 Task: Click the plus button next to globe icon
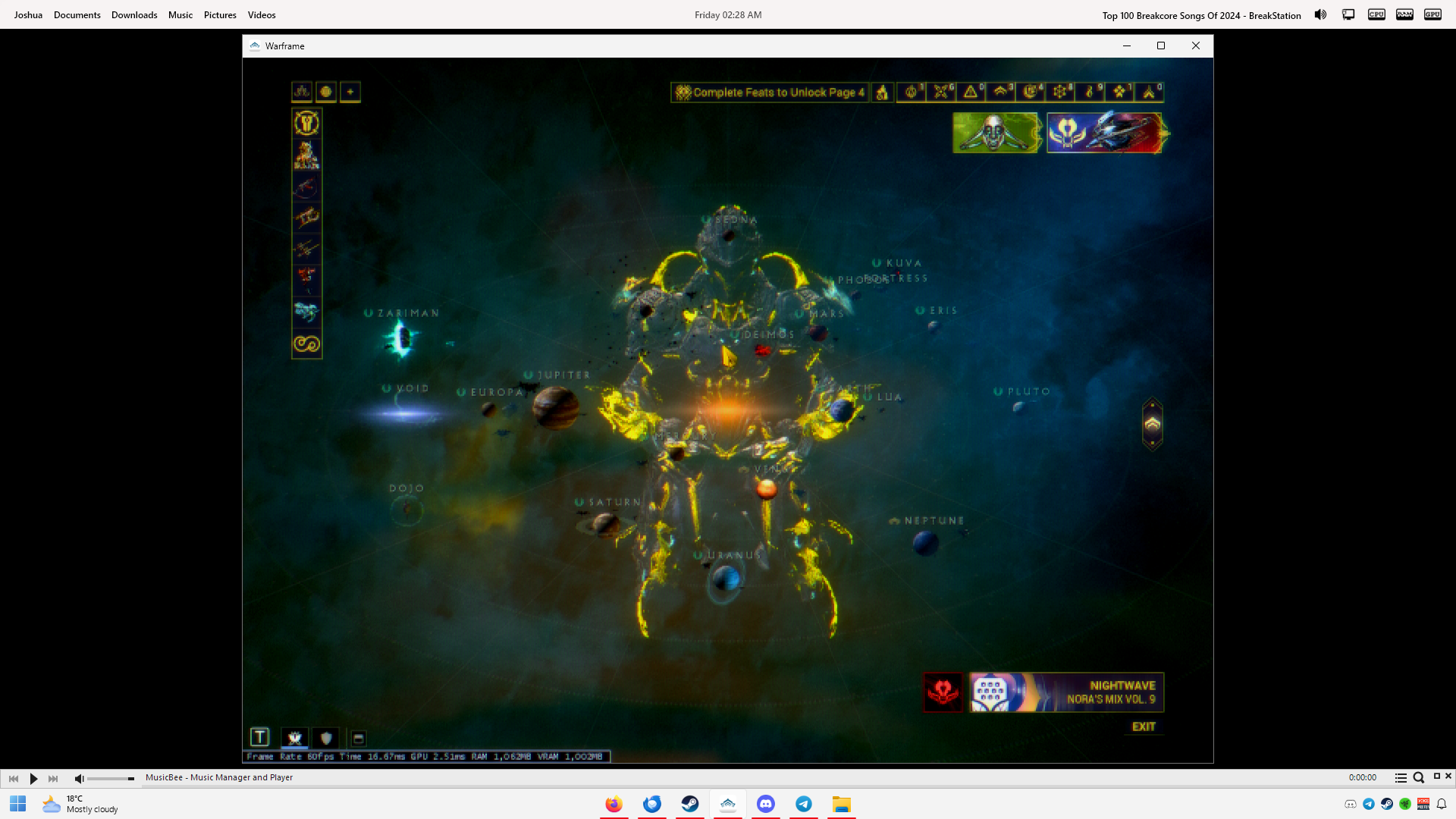pyautogui.click(x=350, y=92)
